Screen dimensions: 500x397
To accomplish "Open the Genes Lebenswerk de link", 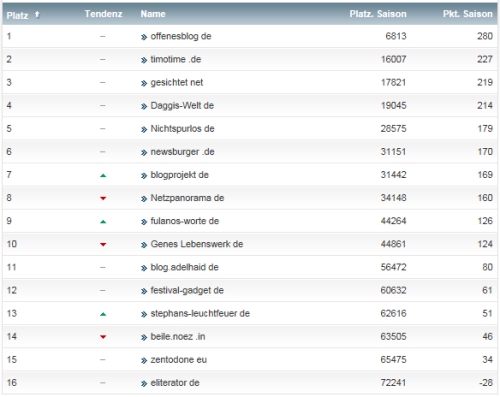I will click(x=197, y=244).
